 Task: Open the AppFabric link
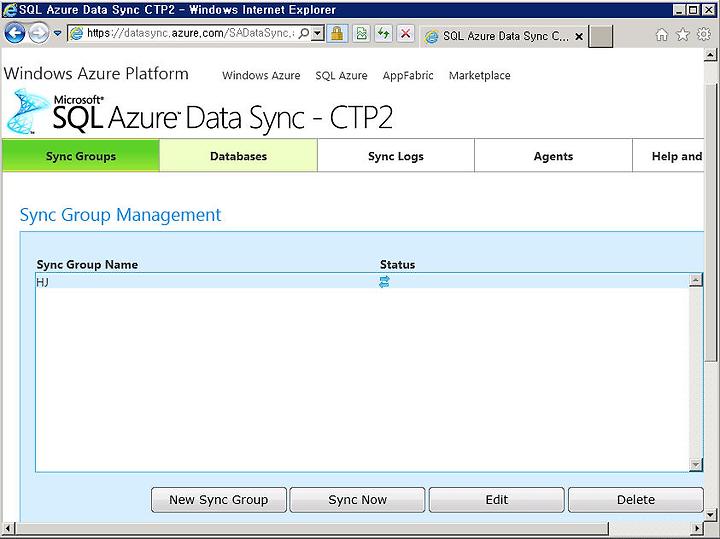tap(408, 75)
